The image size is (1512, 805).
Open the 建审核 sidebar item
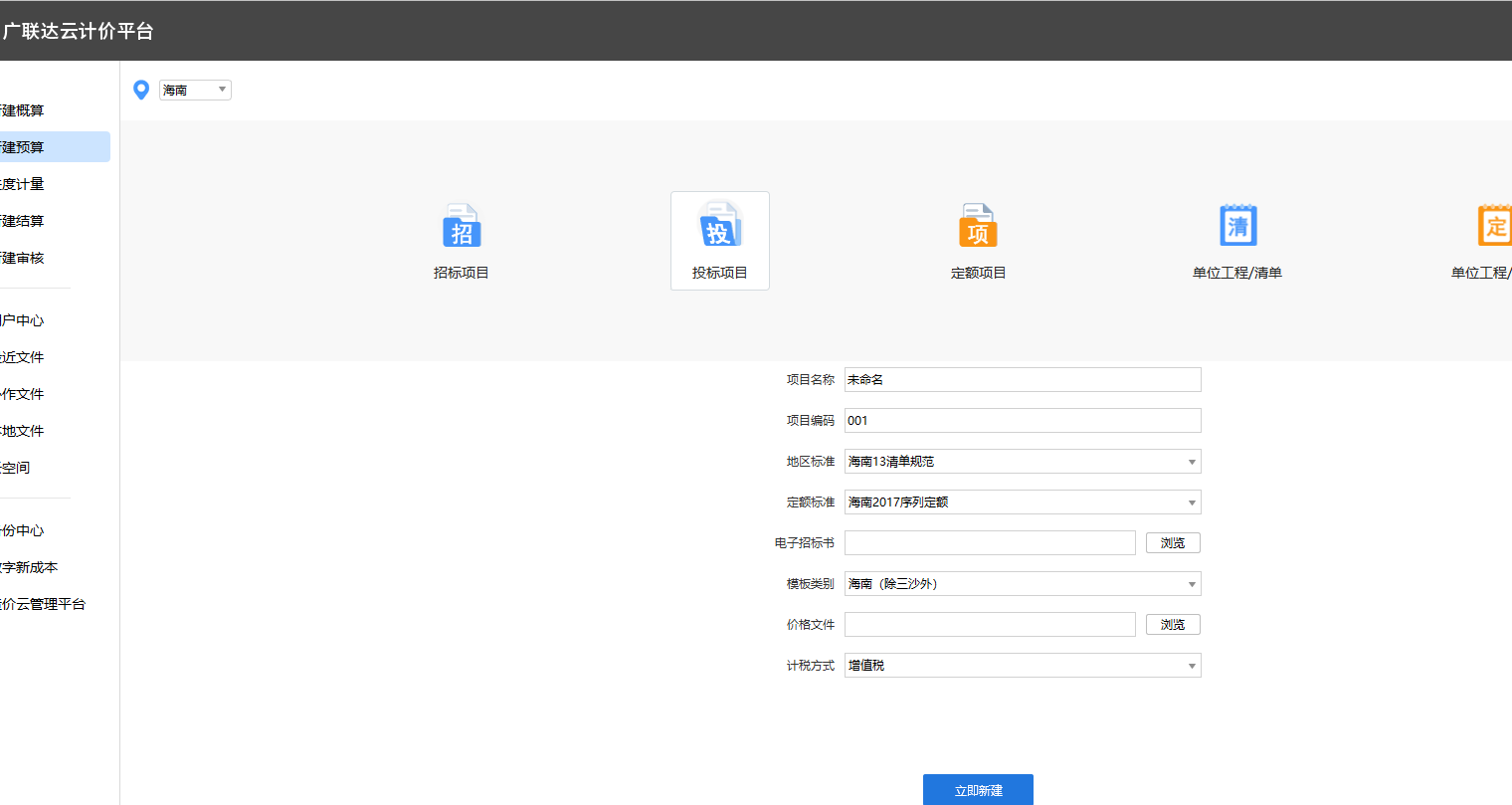(55, 258)
